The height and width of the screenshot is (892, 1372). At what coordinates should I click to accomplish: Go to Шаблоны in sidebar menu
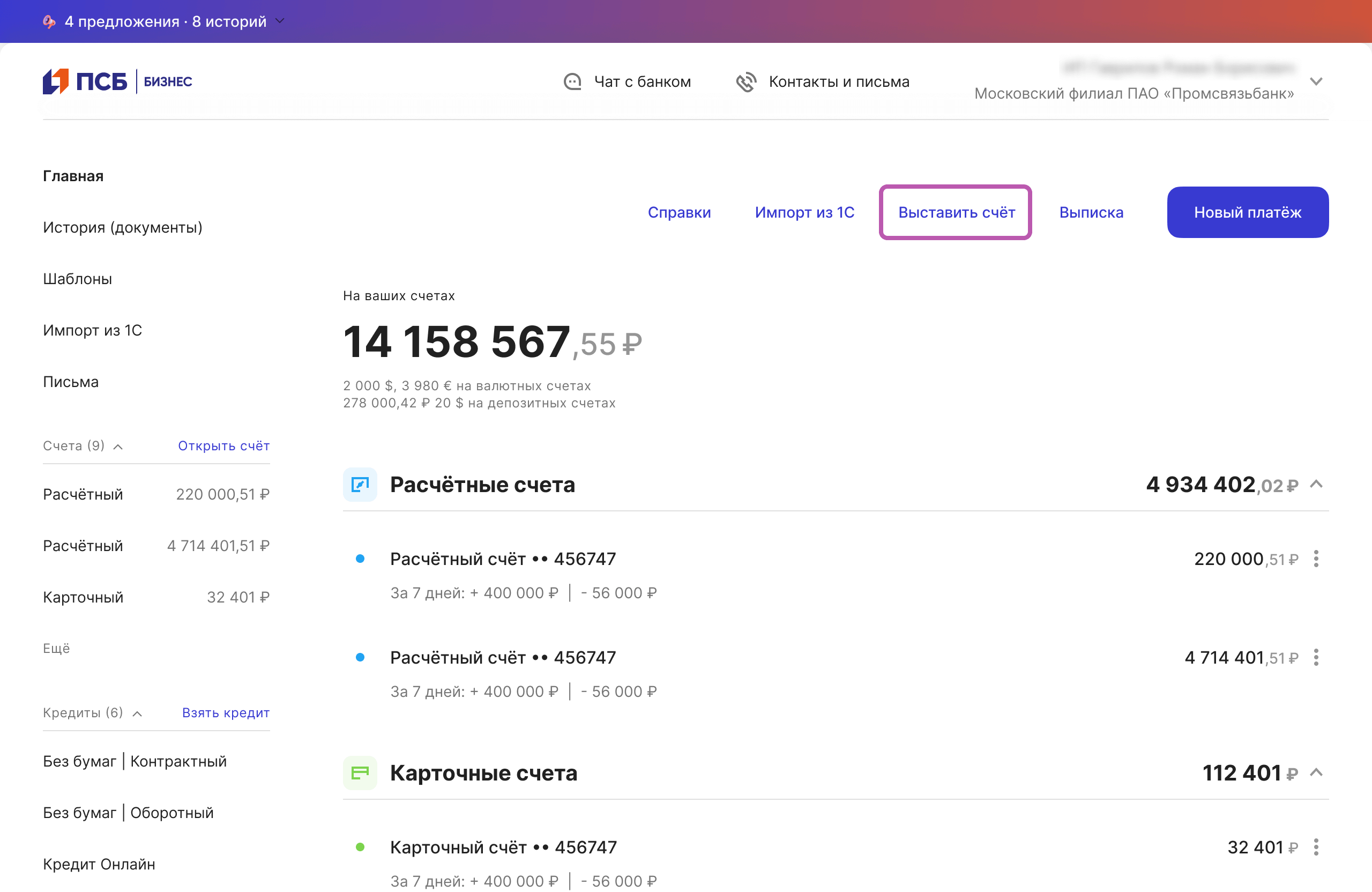tap(77, 279)
